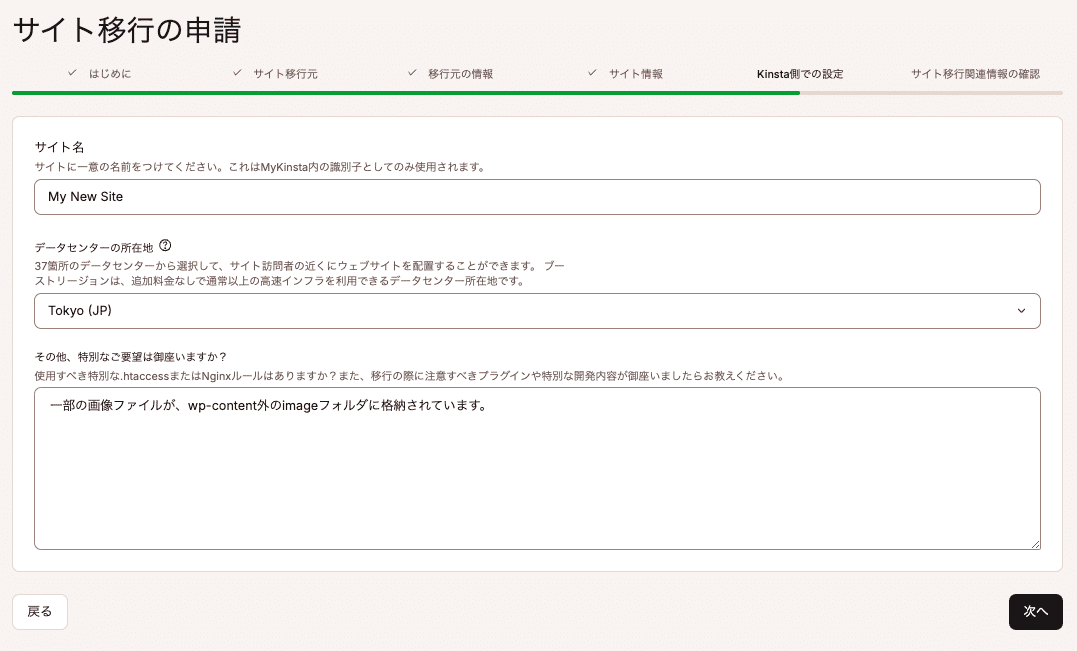Screen dimensions: 1077x651
Task: Click the resize handle of the requests textarea
Action: point(1036,544)
